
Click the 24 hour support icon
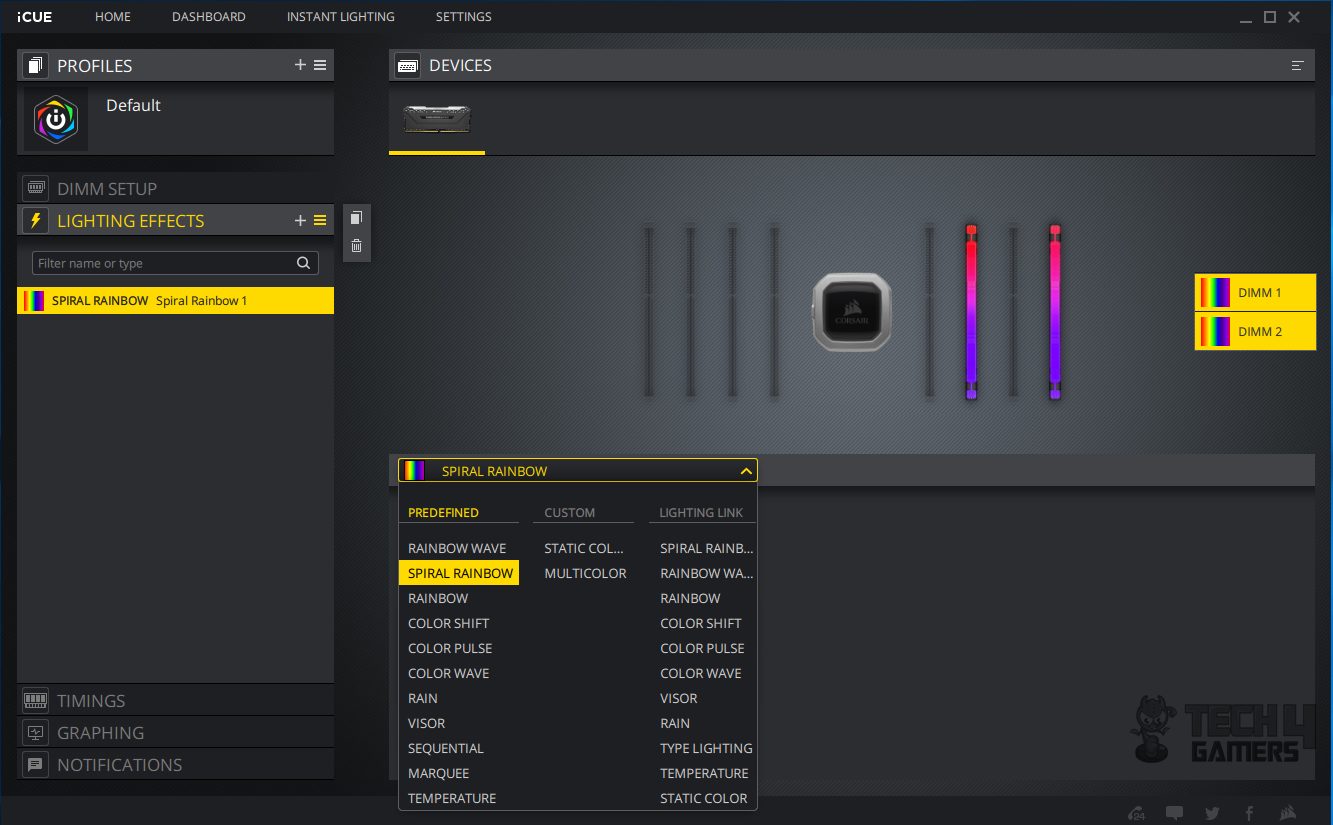(1136, 813)
